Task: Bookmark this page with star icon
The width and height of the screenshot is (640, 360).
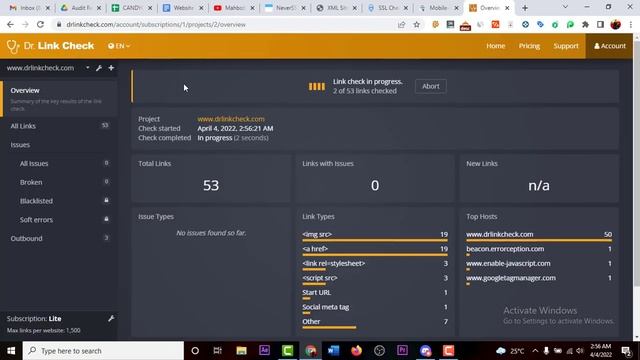Action: coord(416,24)
